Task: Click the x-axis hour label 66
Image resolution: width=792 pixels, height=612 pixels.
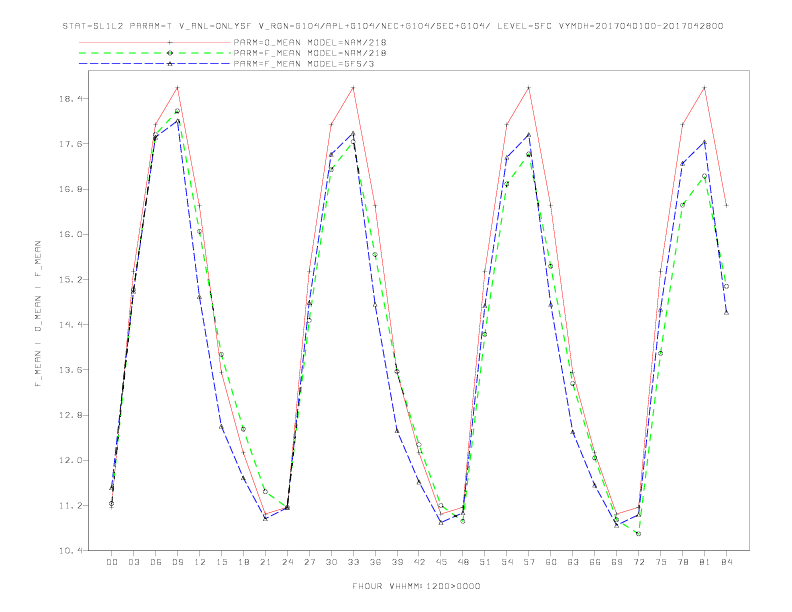Action: [595, 562]
